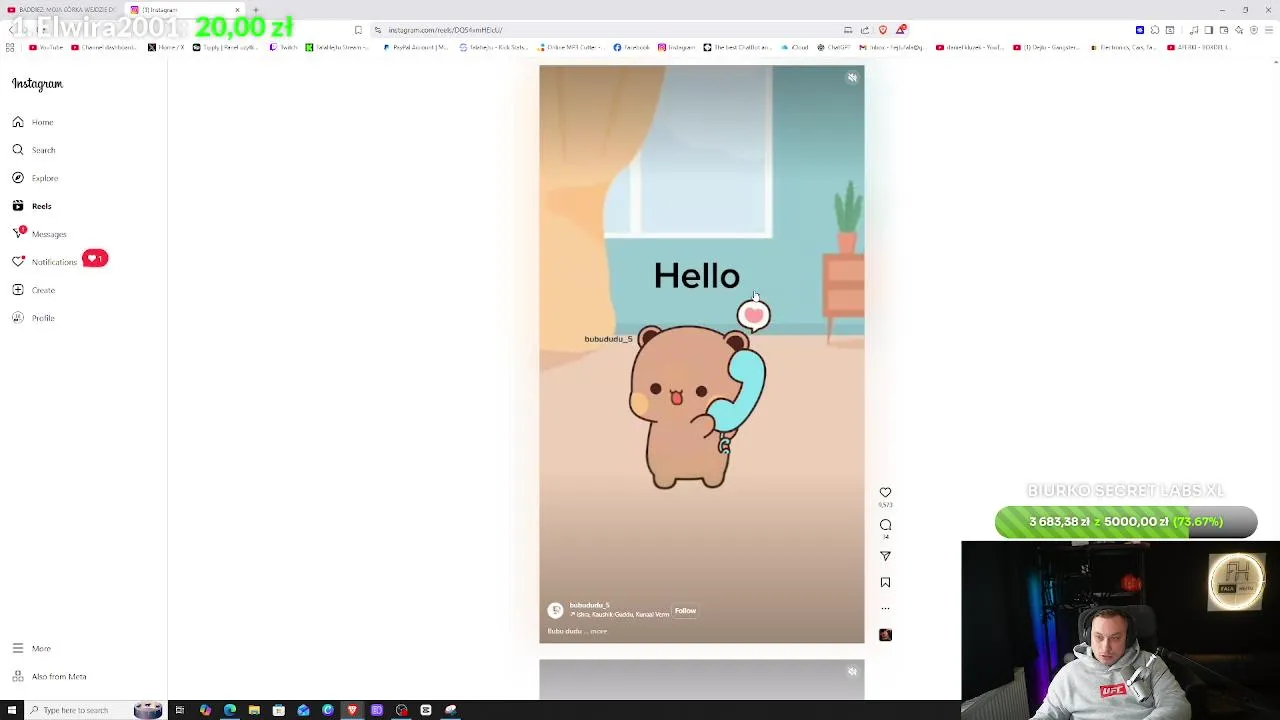Open the YouTube bookmark
This screenshot has height=720, width=1280.
tap(47, 47)
